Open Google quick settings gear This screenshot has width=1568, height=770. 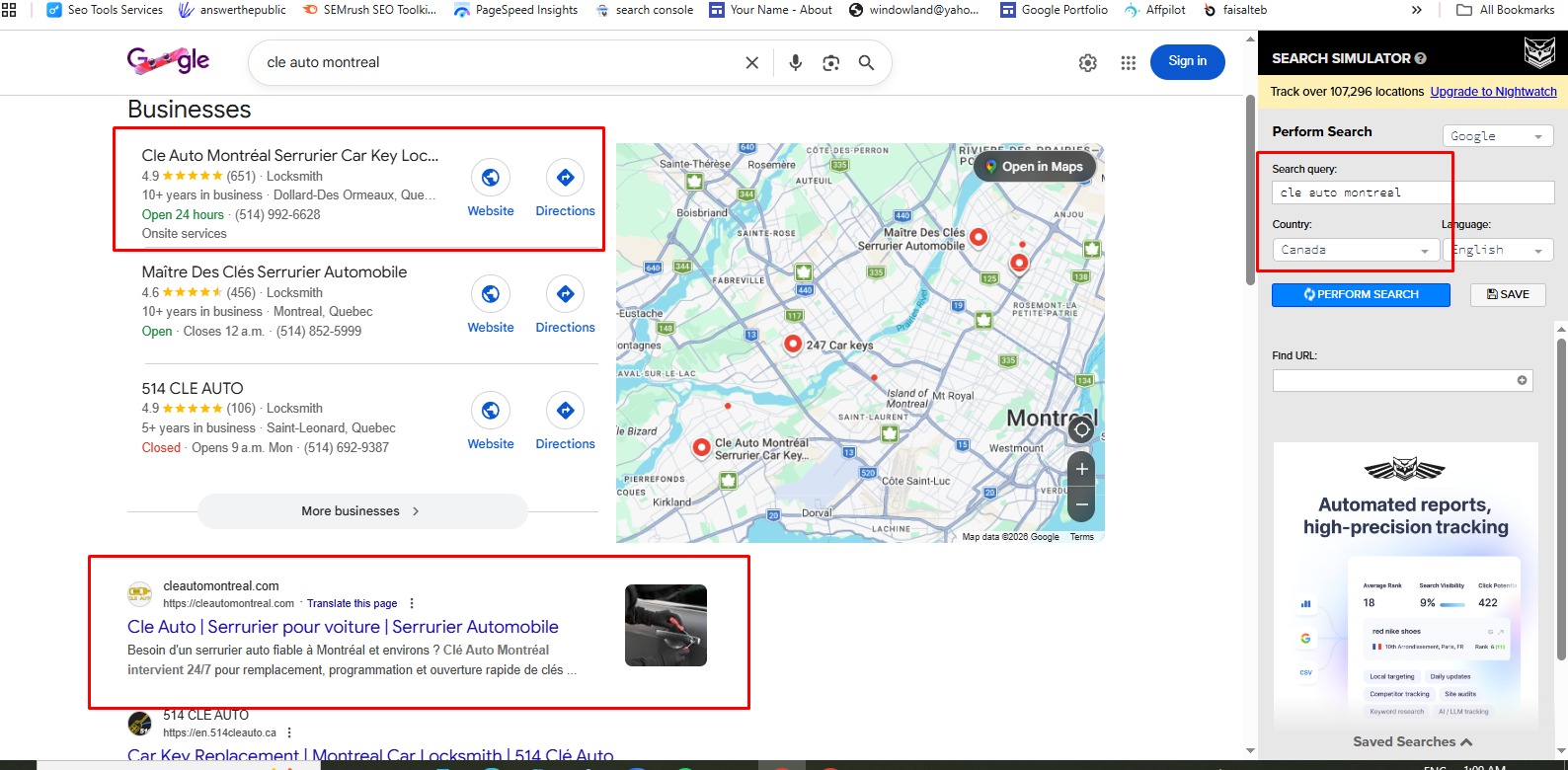tap(1087, 62)
